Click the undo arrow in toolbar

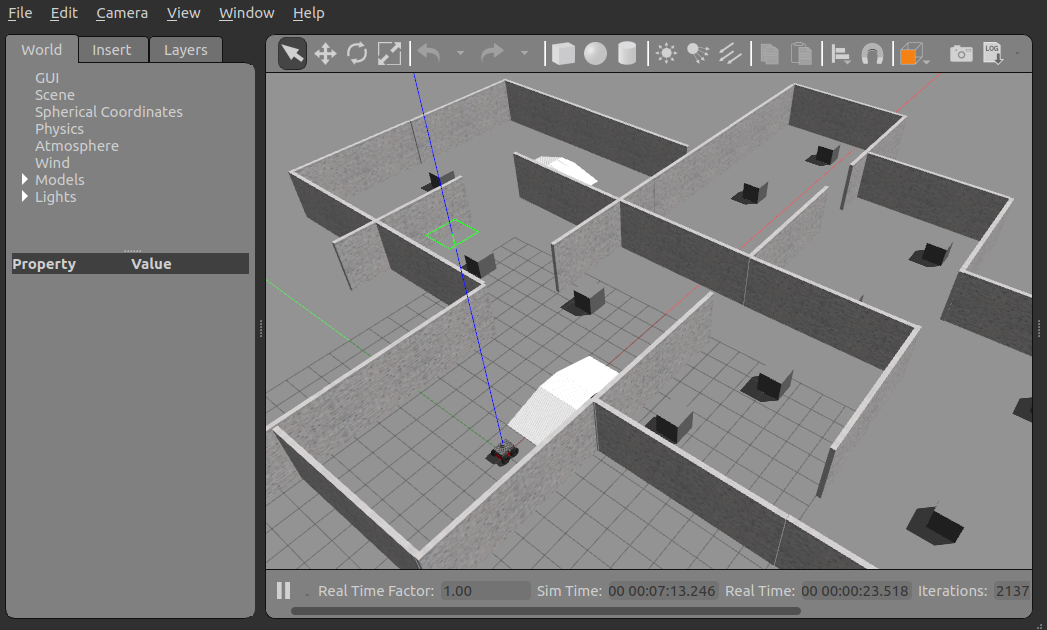tap(429, 53)
